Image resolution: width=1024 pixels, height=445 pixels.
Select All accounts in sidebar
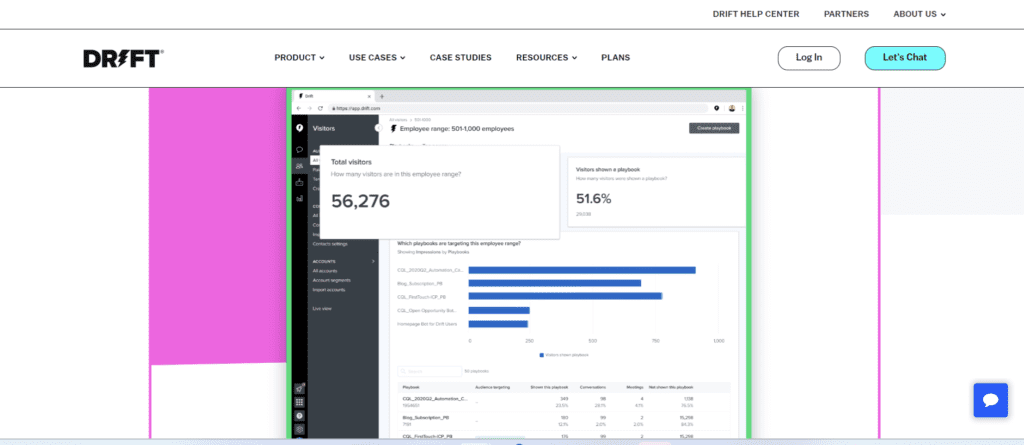pyautogui.click(x=325, y=271)
